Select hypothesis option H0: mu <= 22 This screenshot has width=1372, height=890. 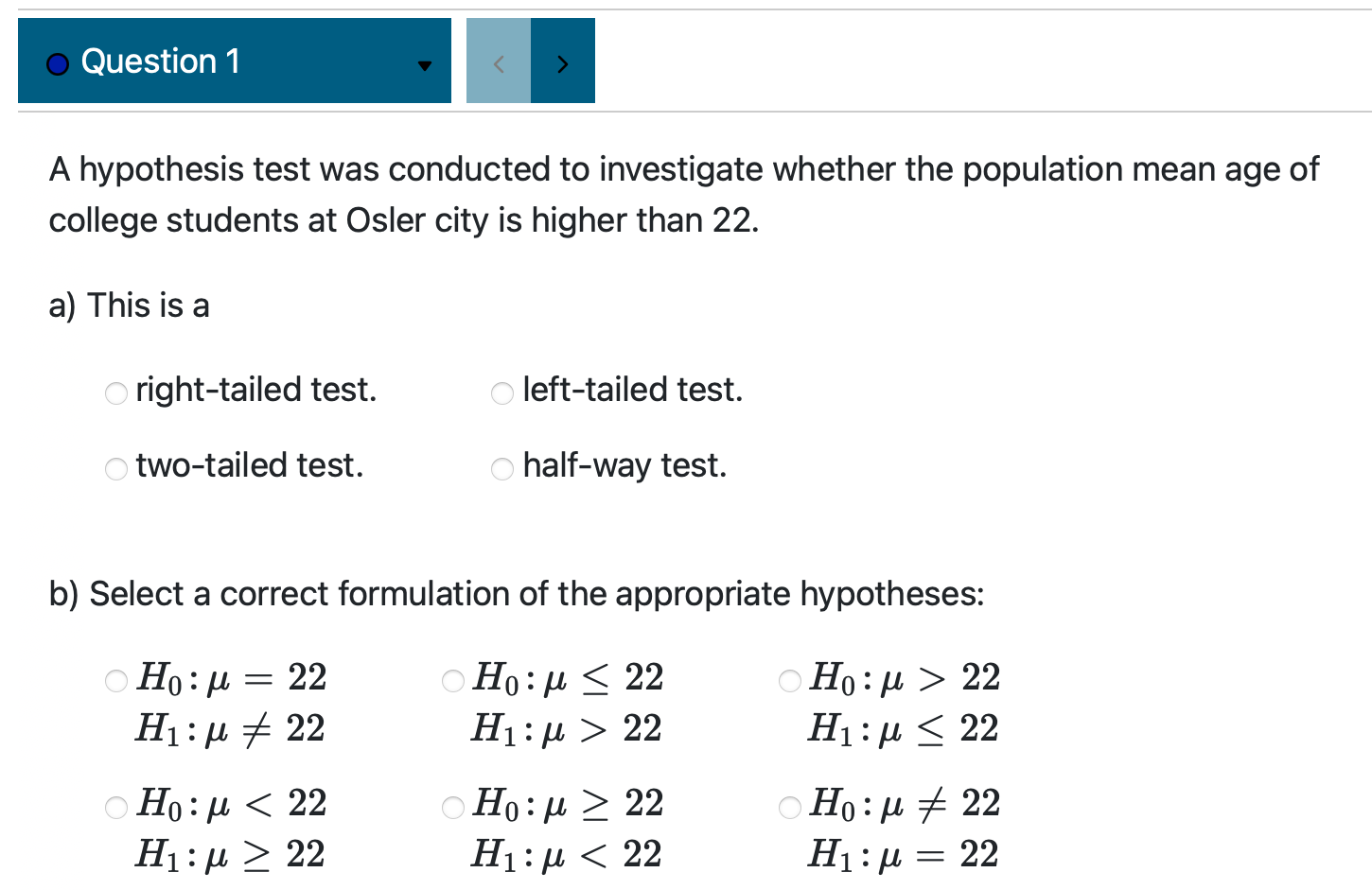click(452, 680)
